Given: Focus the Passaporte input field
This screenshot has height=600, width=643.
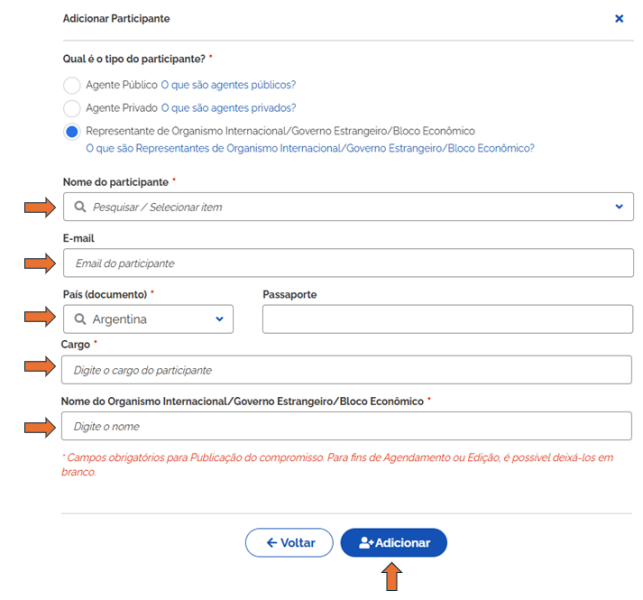Looking at the screenshot, I should pyautogui.click(x=447, y=319).
